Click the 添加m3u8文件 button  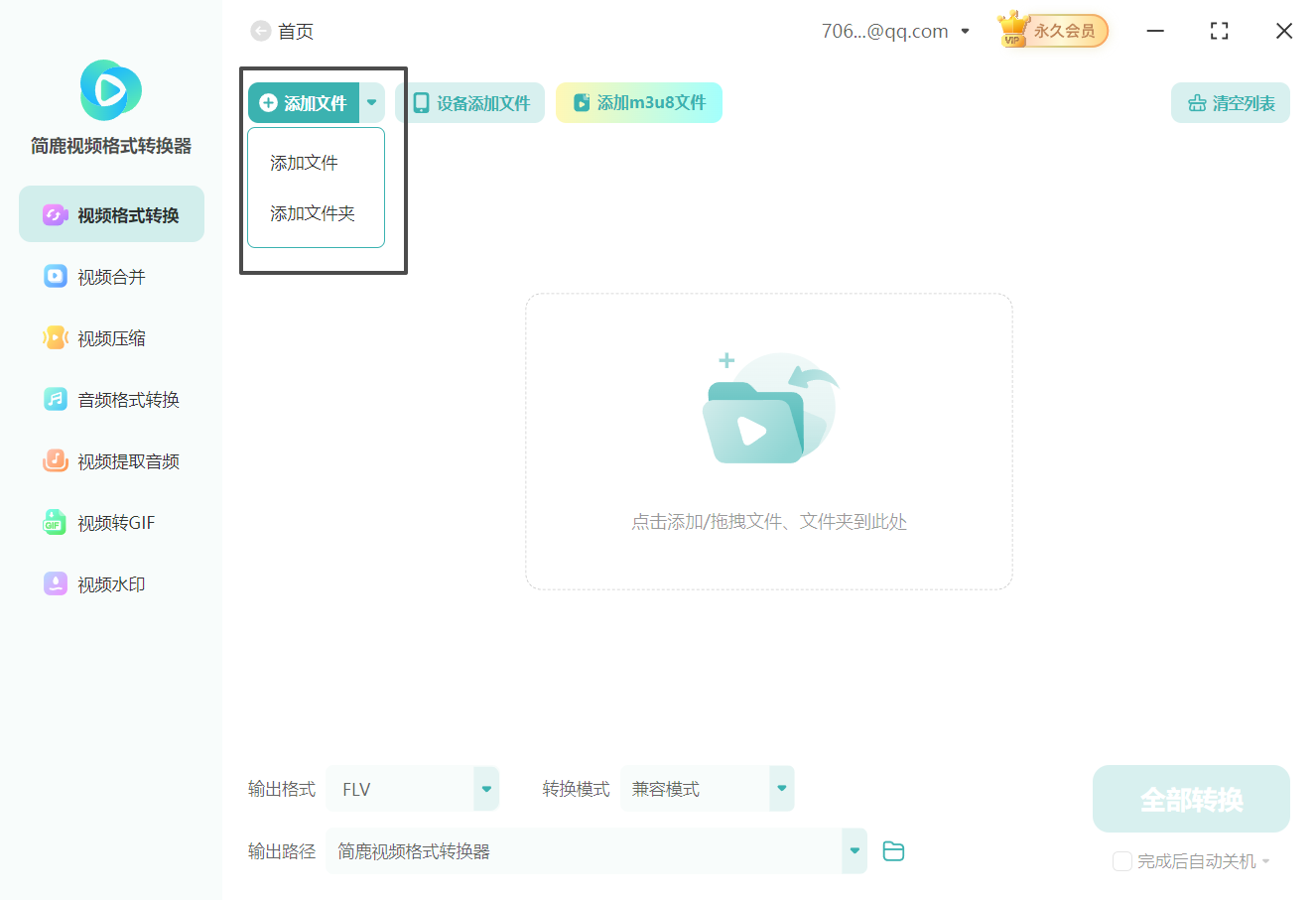(x=638, y=102)
